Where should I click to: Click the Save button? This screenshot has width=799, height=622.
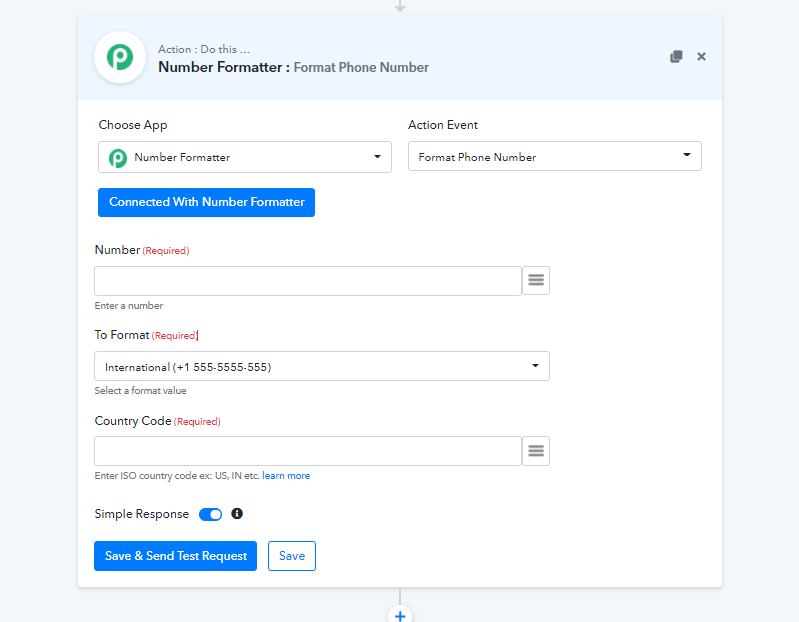pos(292,556)
